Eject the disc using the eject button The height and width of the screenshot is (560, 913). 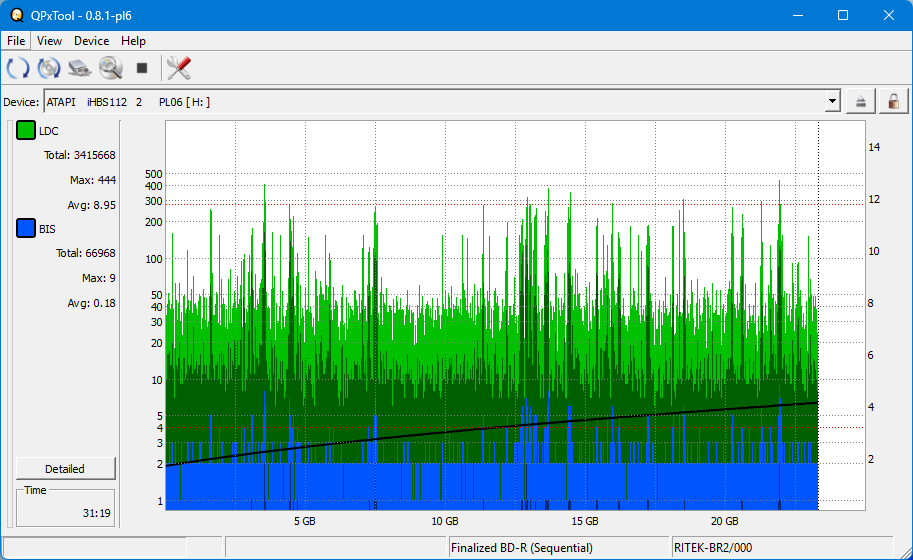861,101
